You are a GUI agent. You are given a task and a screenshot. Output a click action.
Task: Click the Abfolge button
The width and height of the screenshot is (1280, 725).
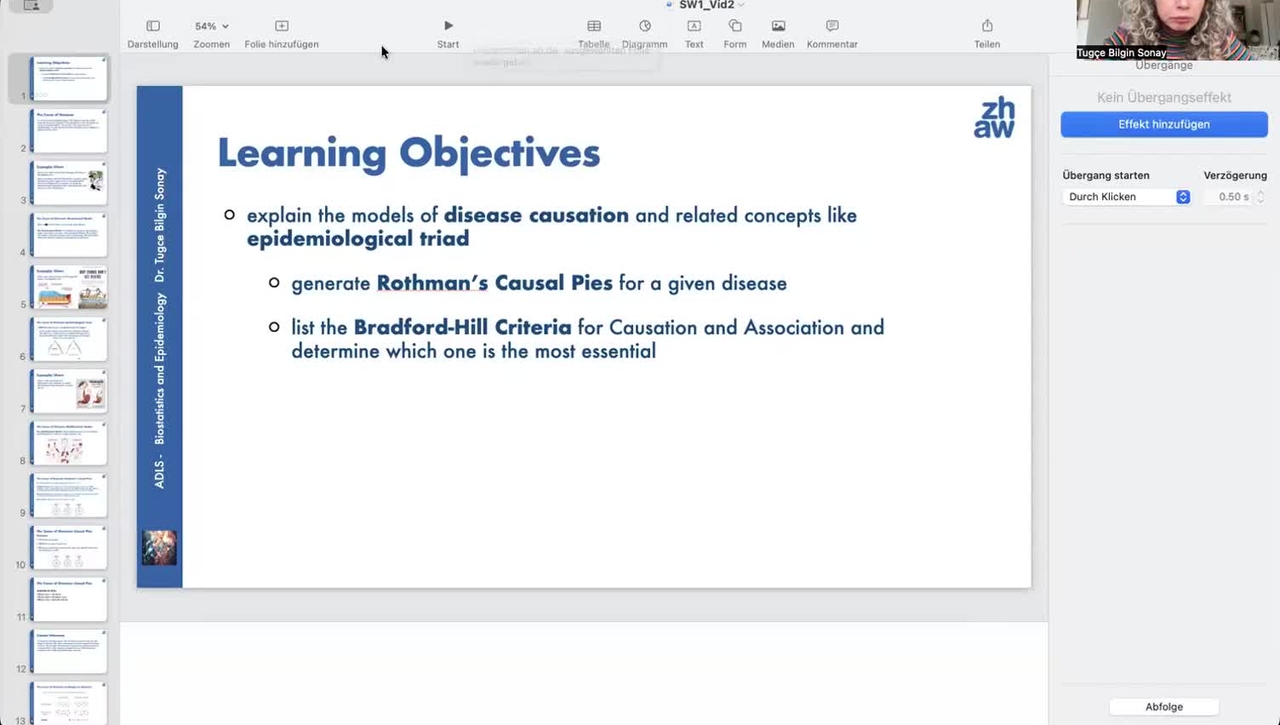tap(1164, 707)
